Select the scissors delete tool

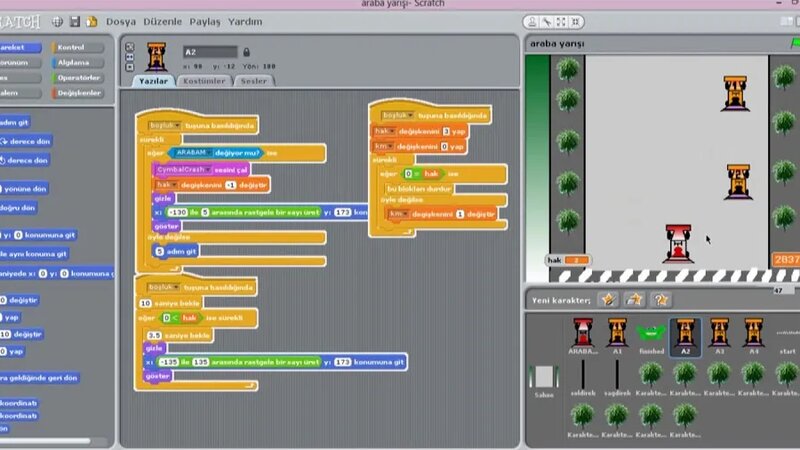[546, 22]
